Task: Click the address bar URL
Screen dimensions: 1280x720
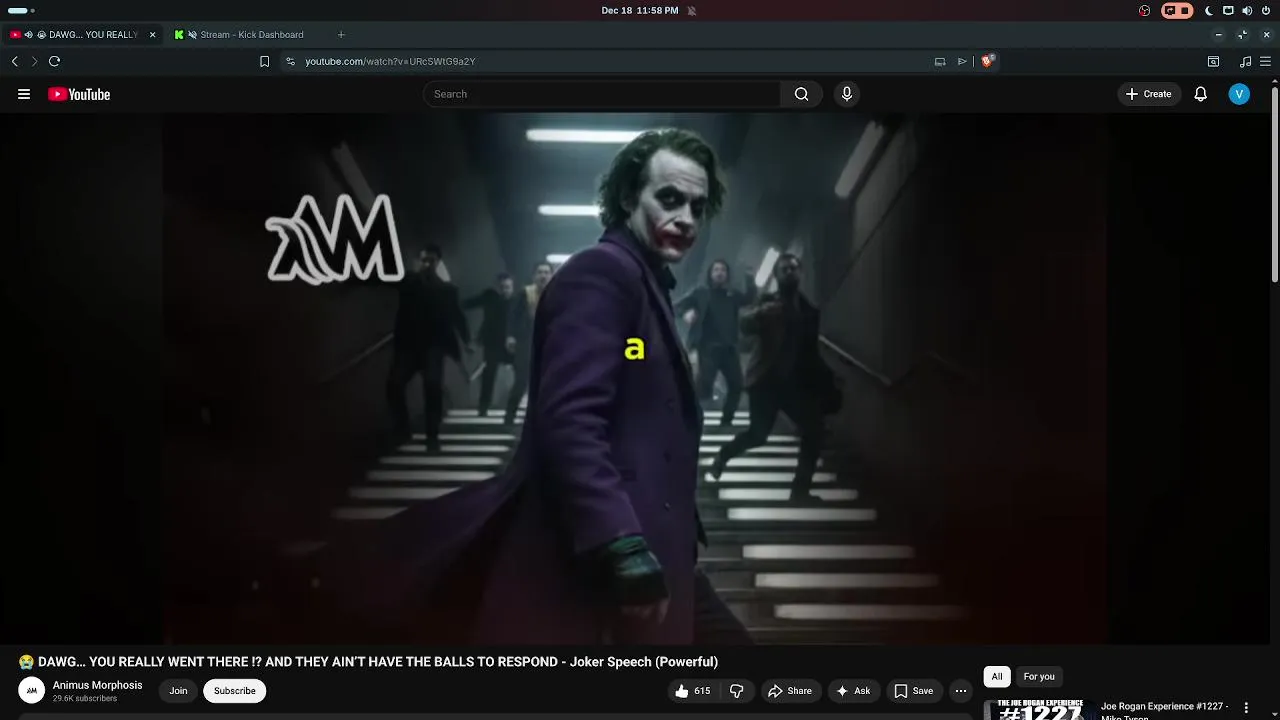Action: point(390,61)
